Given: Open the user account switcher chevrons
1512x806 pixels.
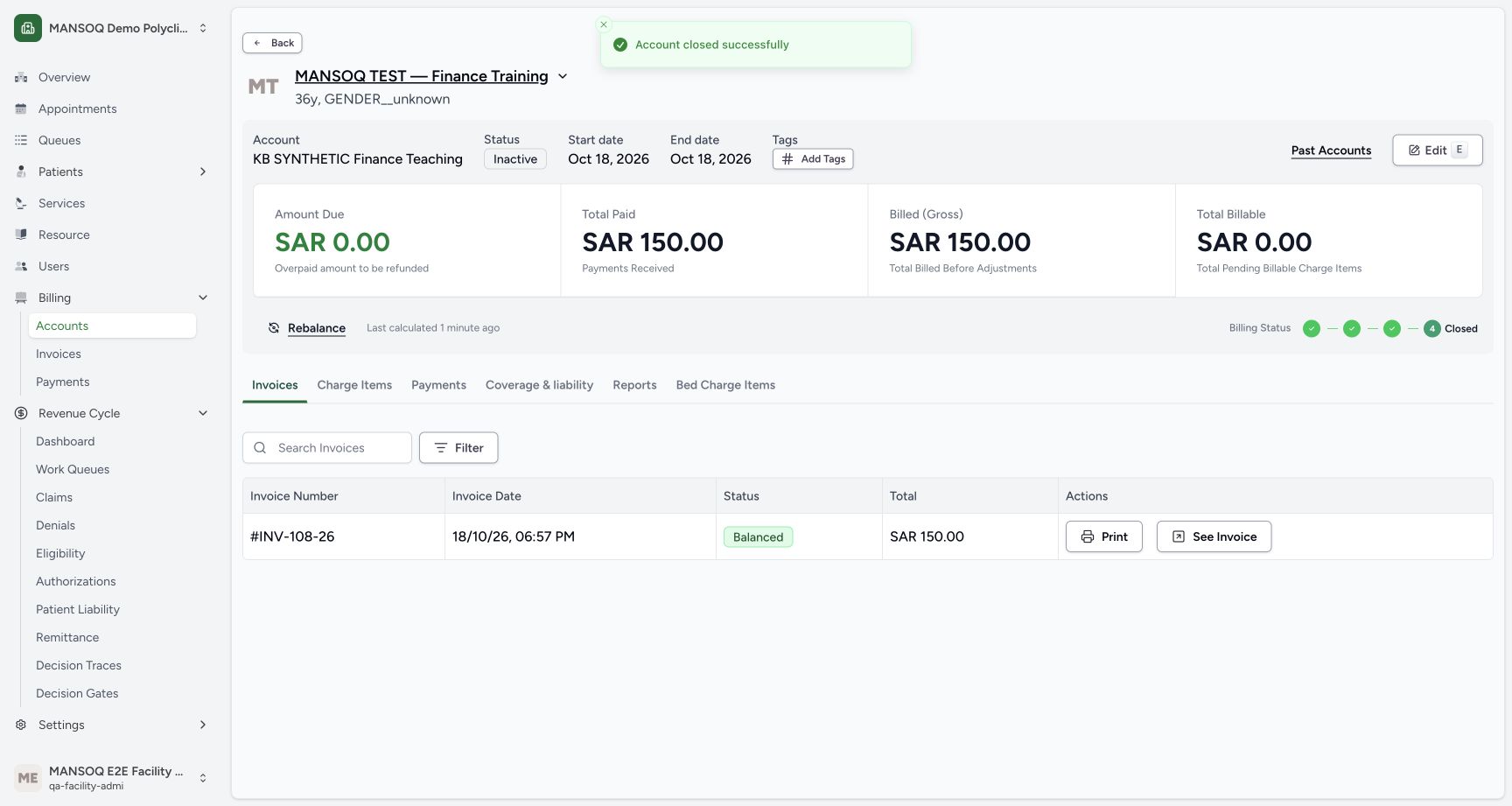Looking at the screenshot, I should click(203, 778).
